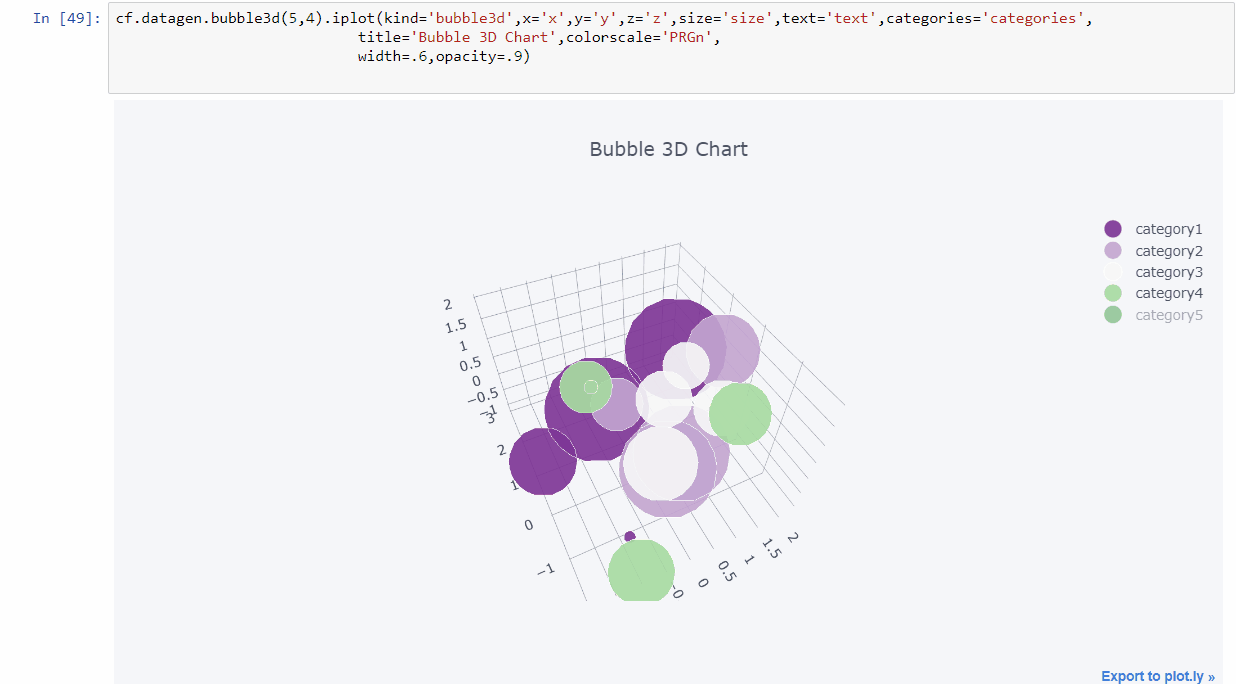Select the large green bubble at plot bottom
The height and width of the screenshot is (684, 1236).
(640, 572)
